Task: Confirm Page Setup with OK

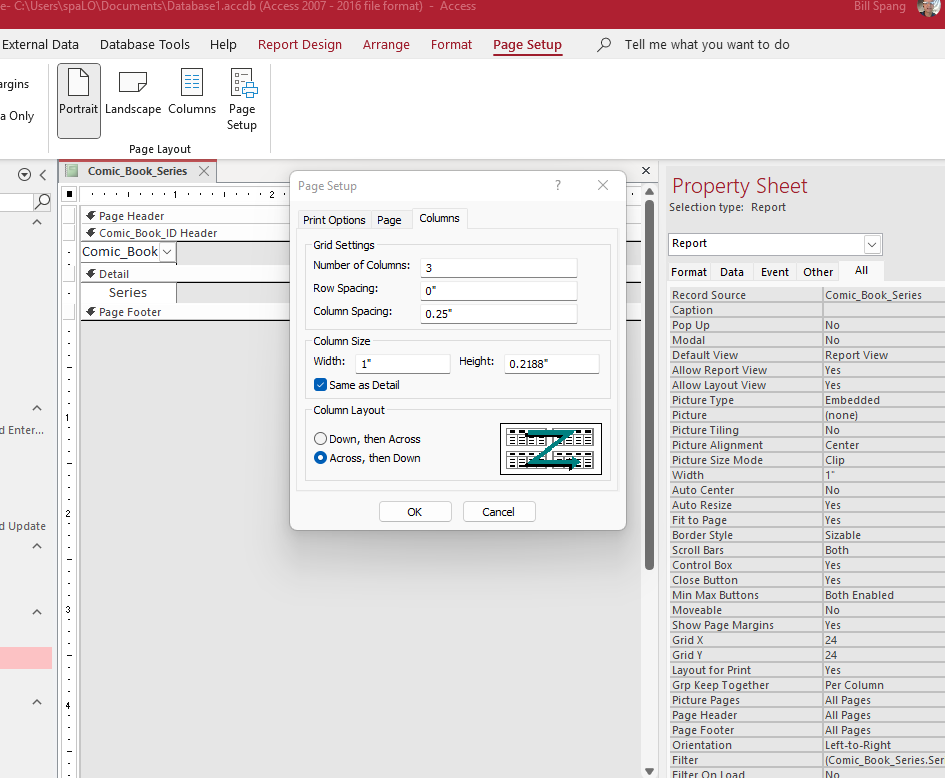Action: pyautogui.click(x=415, y=512)
